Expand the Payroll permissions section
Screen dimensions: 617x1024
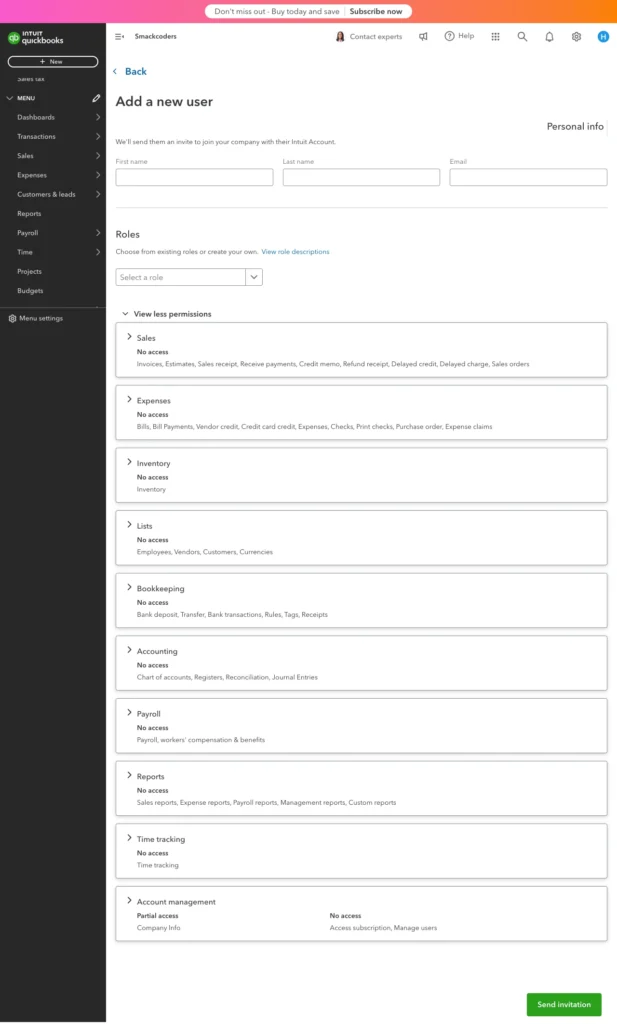click(x=129, y=713)
